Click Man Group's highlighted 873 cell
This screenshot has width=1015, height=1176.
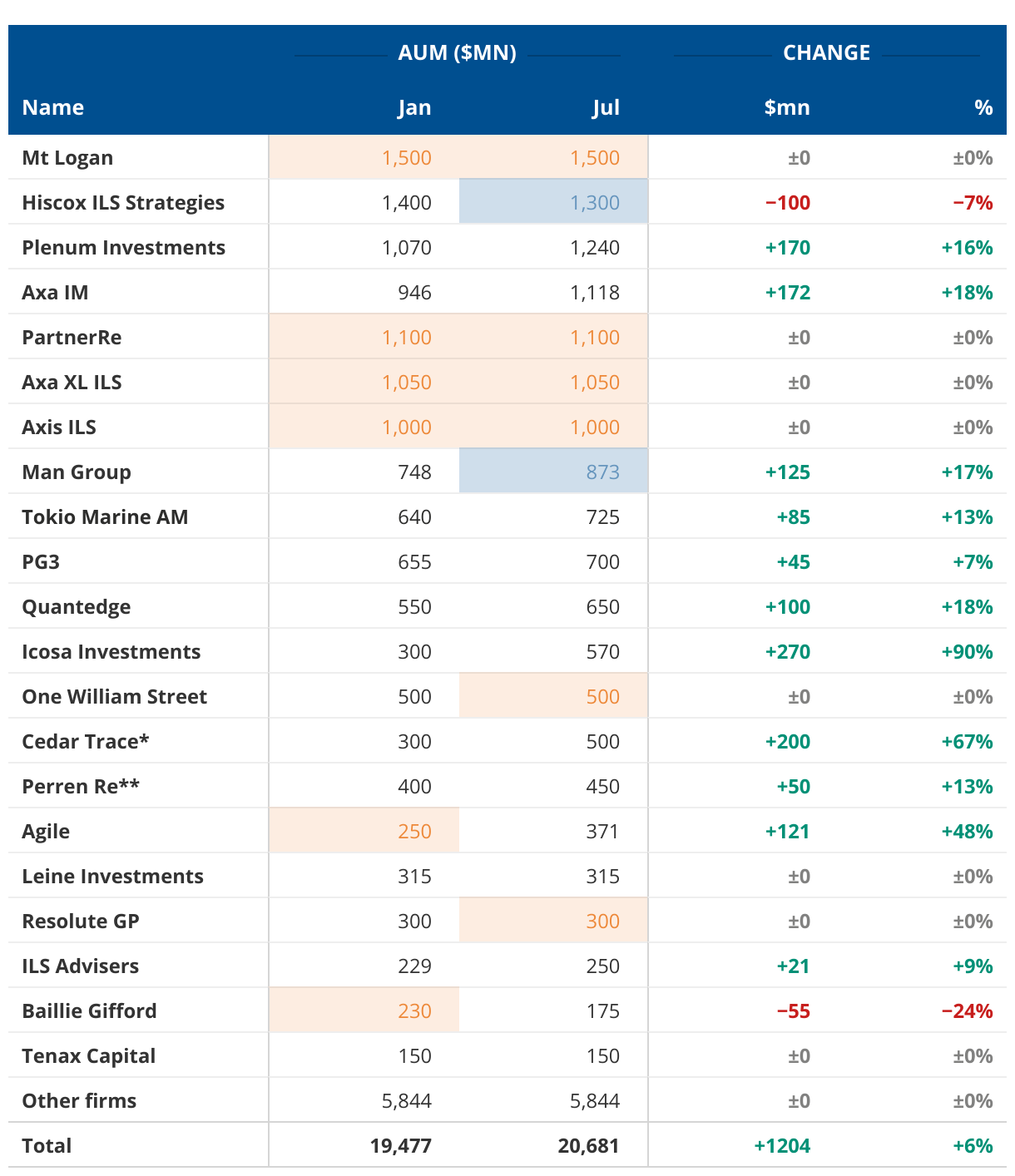point(602,472)
